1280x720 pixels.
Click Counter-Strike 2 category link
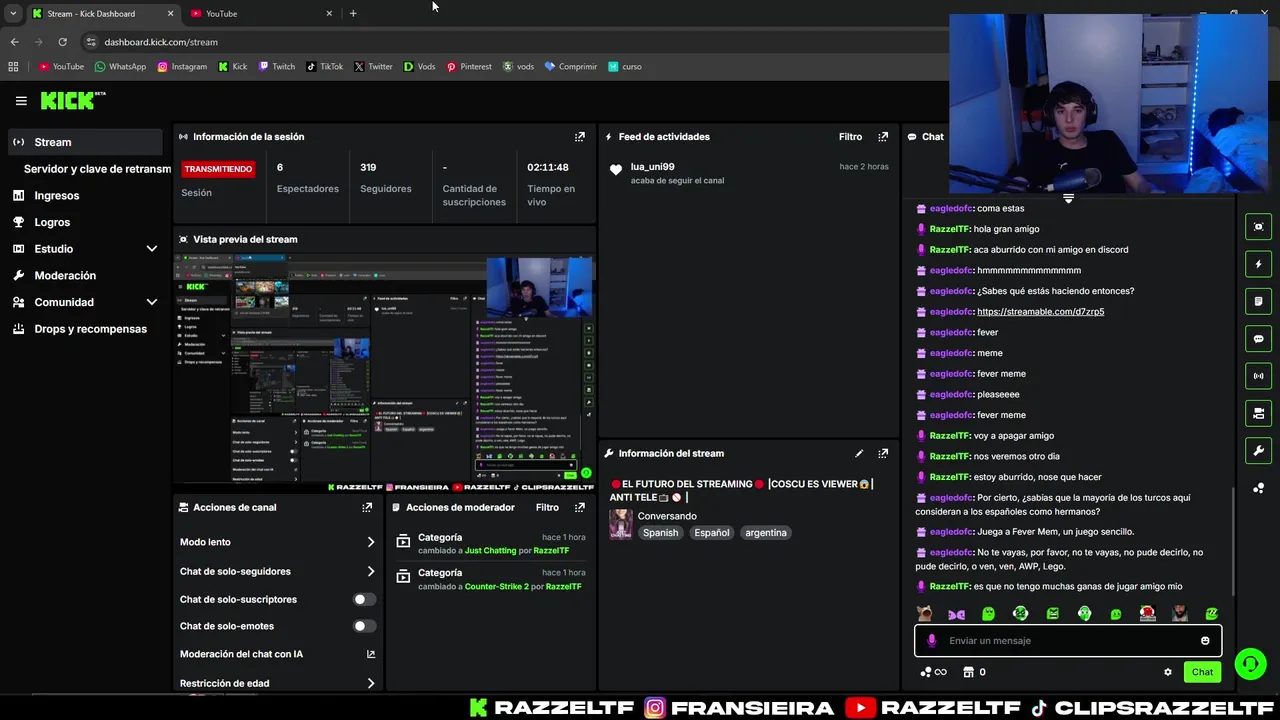[496, 587]
